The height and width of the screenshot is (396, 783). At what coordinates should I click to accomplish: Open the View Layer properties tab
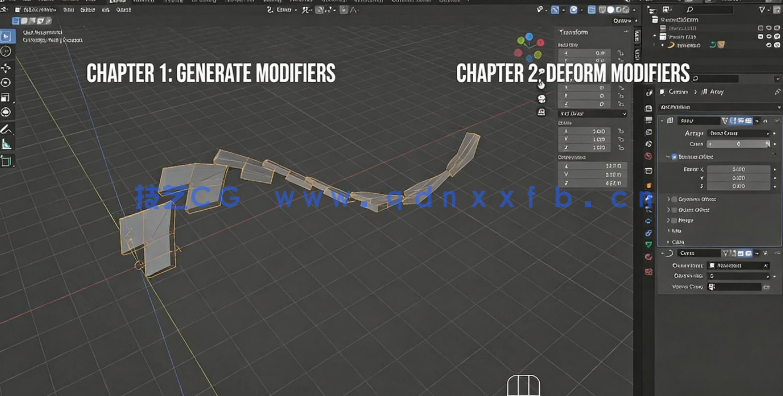649,132
